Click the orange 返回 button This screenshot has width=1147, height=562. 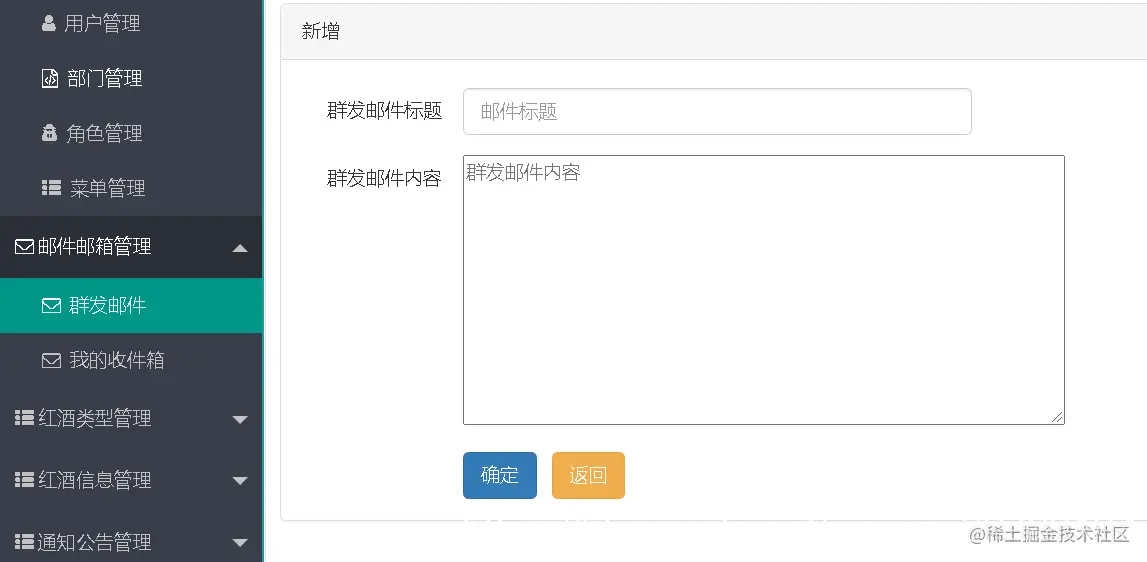pos(588,475)
